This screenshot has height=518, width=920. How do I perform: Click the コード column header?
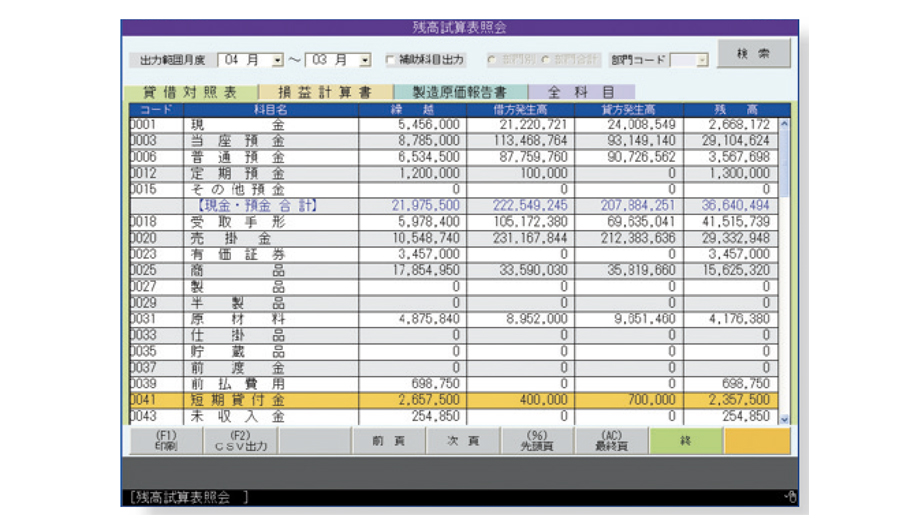(x=157, y=110)
